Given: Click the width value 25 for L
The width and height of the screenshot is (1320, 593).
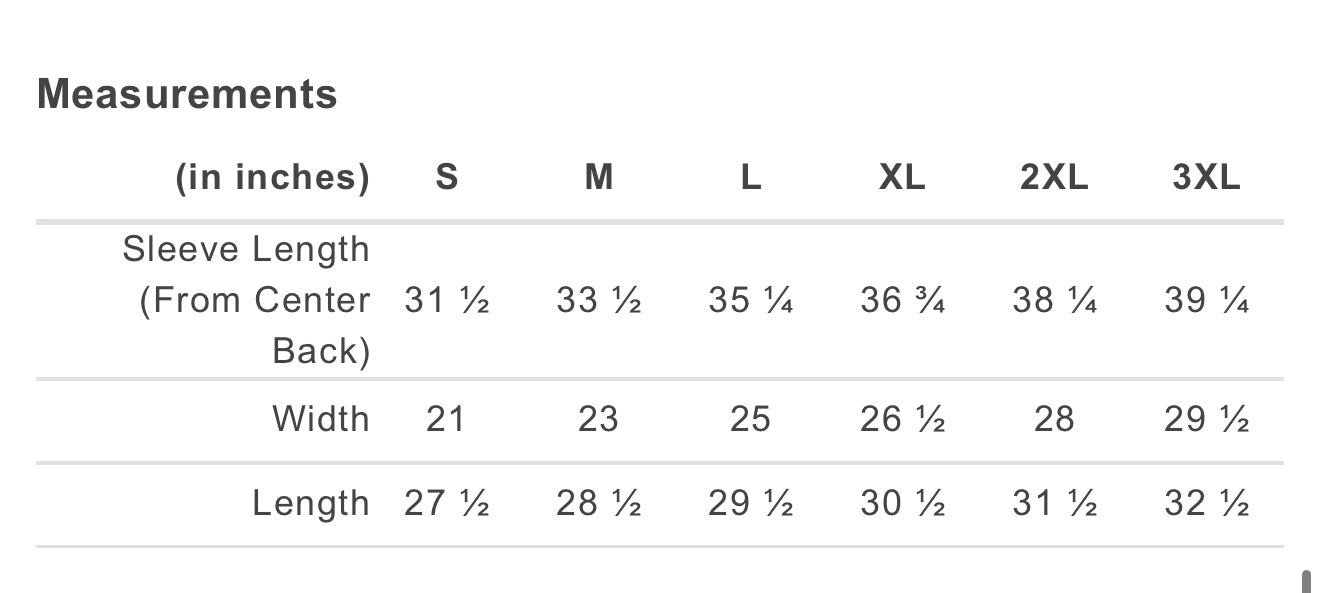Looking at the screenshot, I should (x=751, y=419).
